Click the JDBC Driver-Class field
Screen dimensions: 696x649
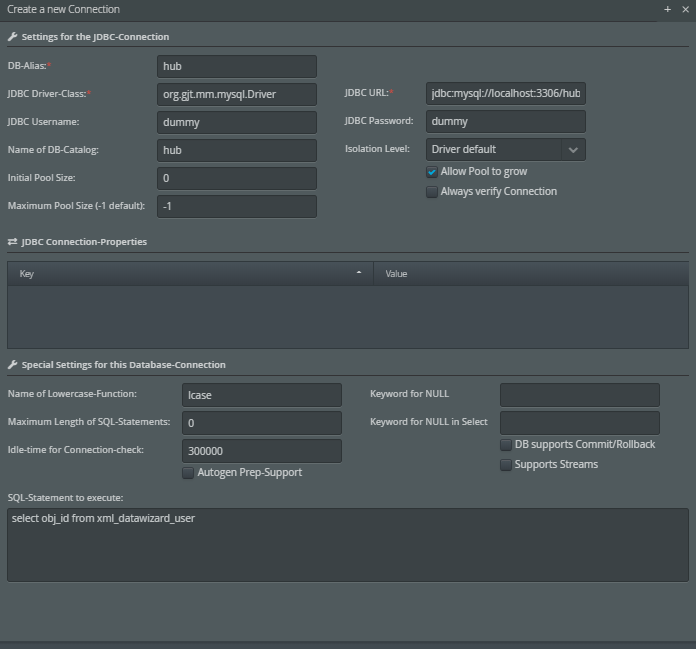tap(237, 95)
